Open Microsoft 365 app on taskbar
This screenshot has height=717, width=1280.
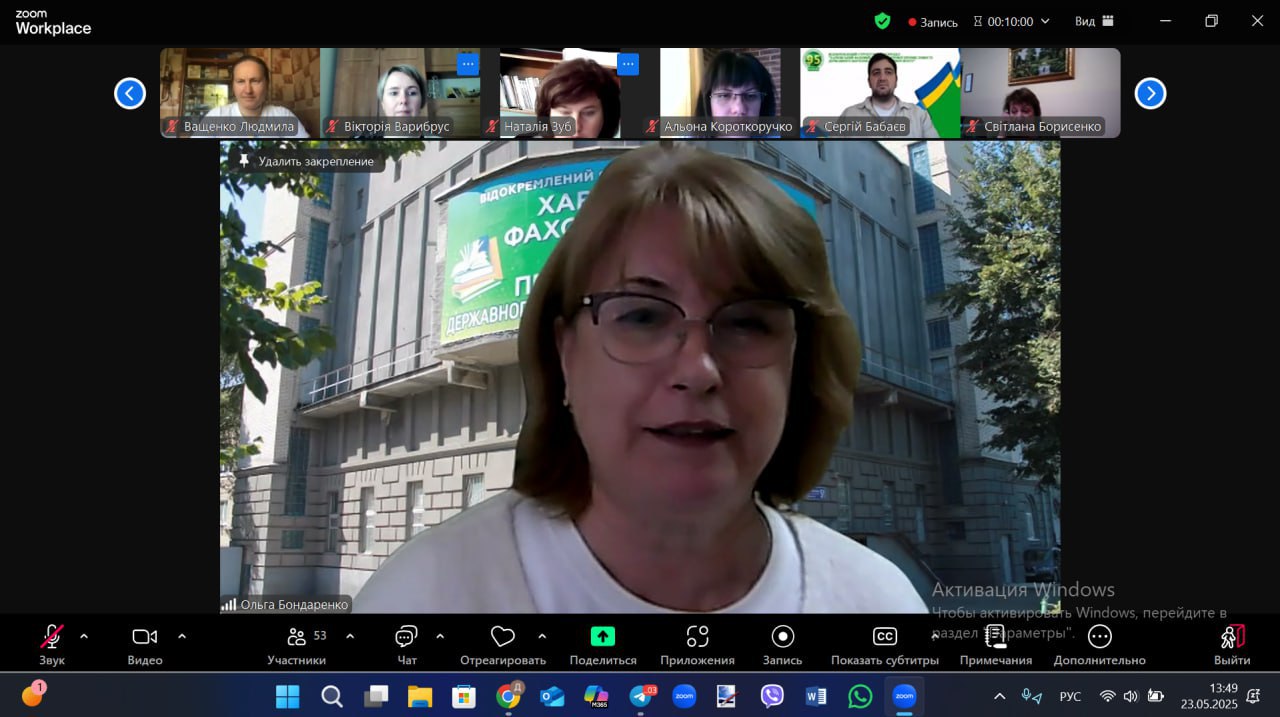pos(596,696)
